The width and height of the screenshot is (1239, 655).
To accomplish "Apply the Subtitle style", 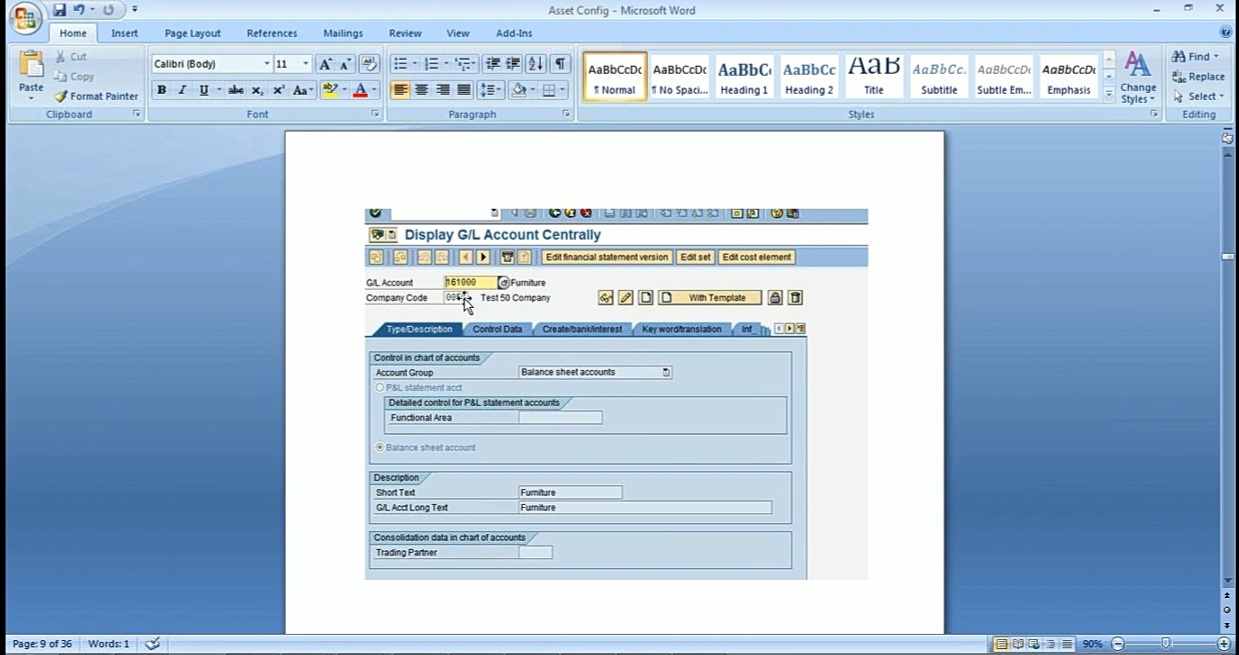I will [x=939, y=77].
